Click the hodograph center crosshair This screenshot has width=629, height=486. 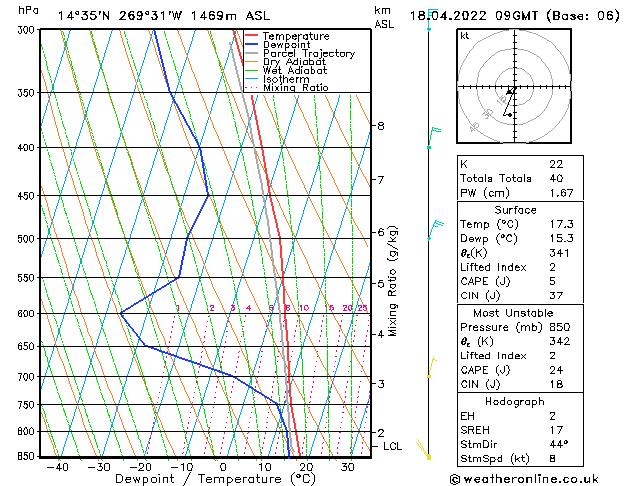click(511, 91)
